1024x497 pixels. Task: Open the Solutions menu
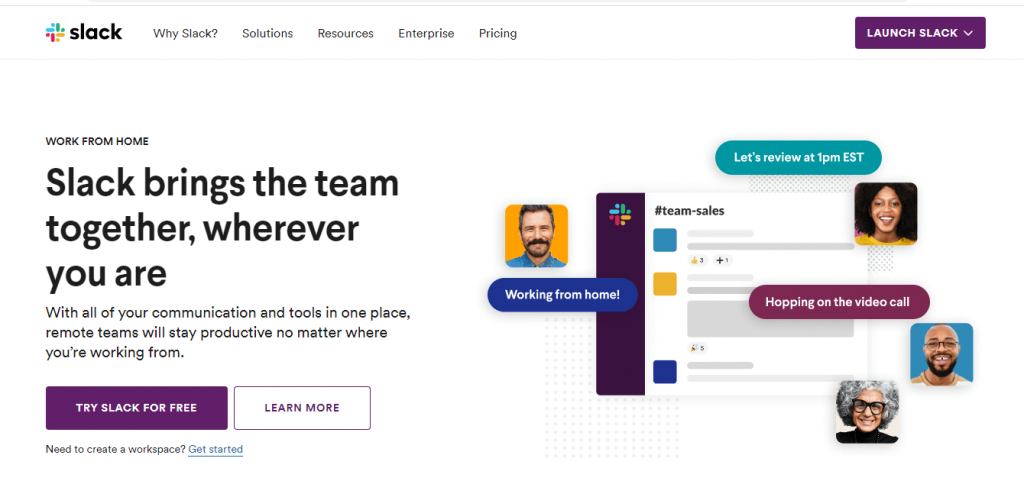[268, 33]
